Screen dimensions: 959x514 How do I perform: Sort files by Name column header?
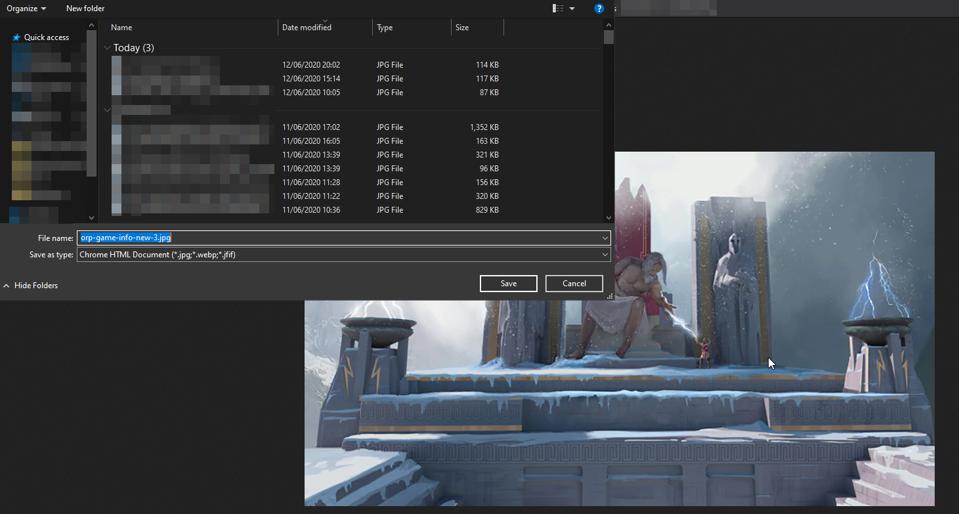[x=121, y=28]
